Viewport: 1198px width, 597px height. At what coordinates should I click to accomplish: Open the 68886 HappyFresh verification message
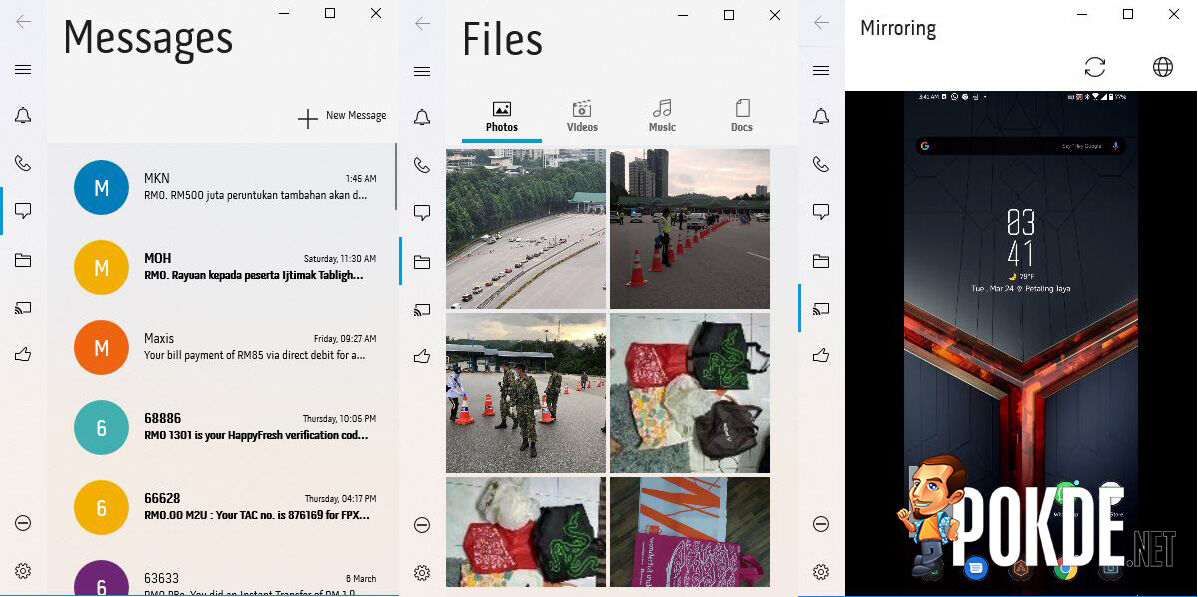(x=222, y=427)
